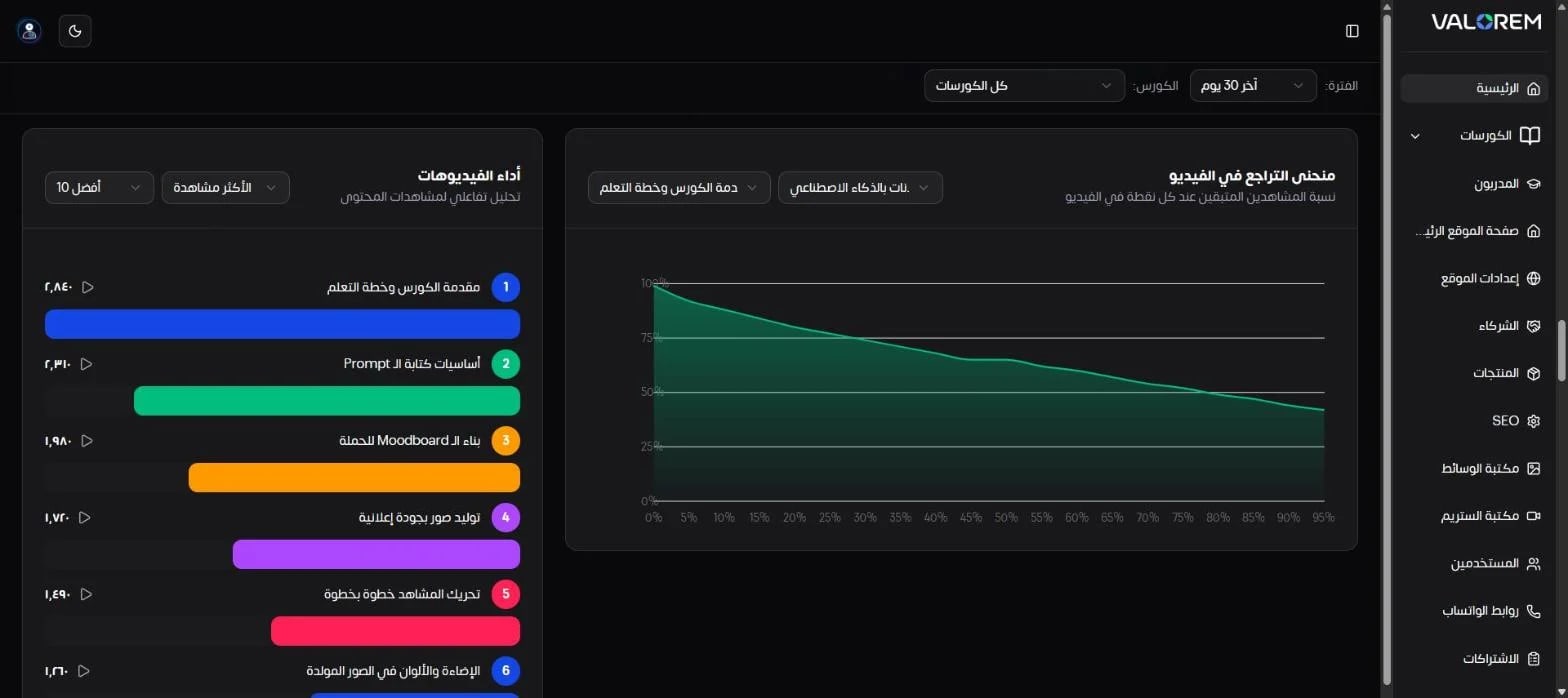Image resolution: width=1568 pixels, height=698 pixels.
Task: Open sort dropdown الأكثر مشاهدة
Action: 225,188
